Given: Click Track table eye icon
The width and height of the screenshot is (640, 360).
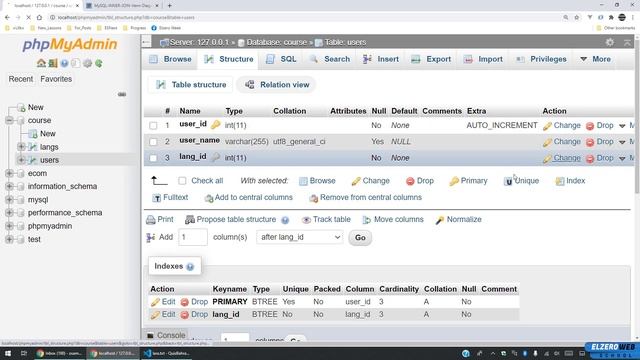Looking at the screenshot, I should click(306, 220).
